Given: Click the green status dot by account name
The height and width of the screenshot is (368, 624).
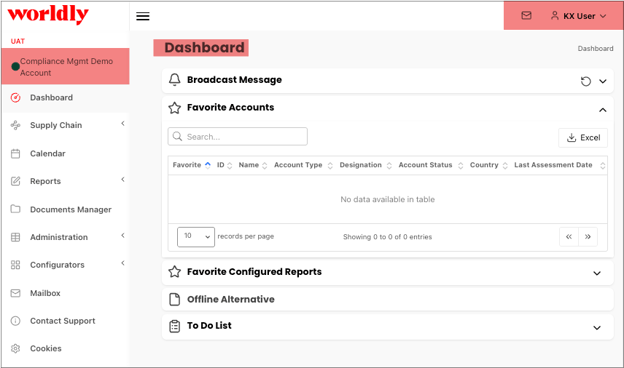Looking at the screenshot, I should 16,66.
